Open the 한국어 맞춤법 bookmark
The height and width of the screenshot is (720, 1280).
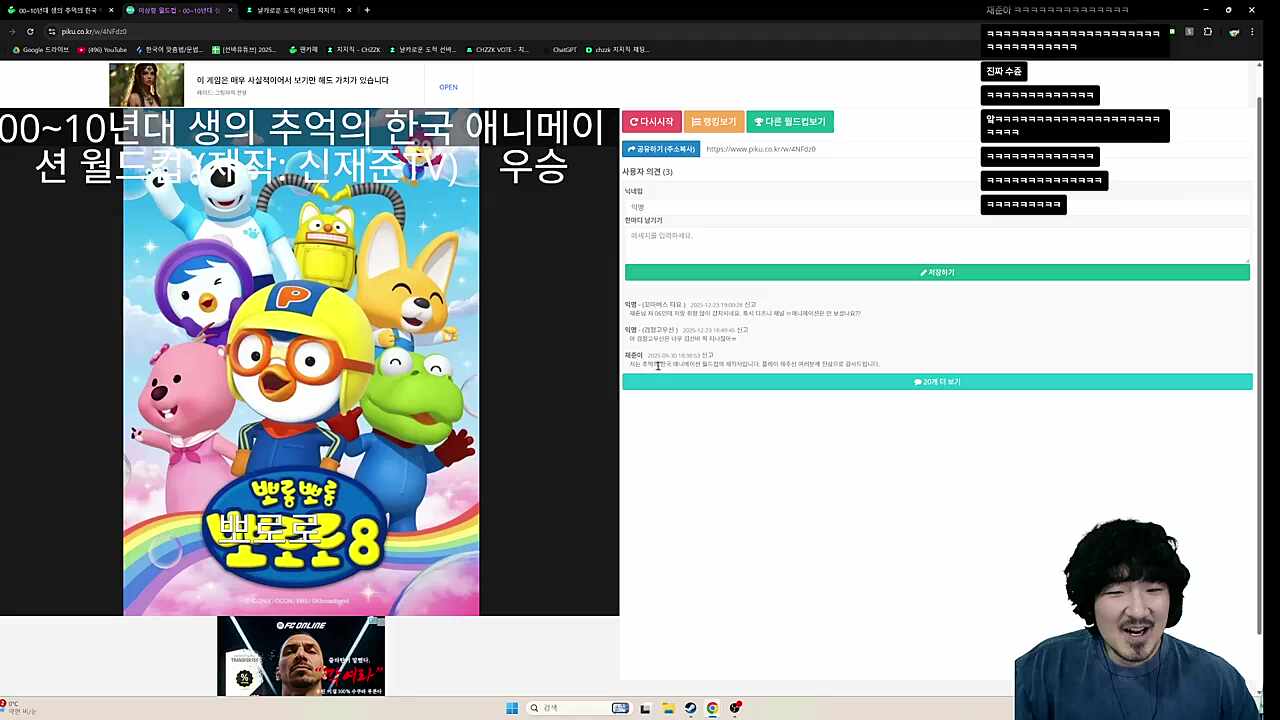pyautogui.click(x=169, y=50)
